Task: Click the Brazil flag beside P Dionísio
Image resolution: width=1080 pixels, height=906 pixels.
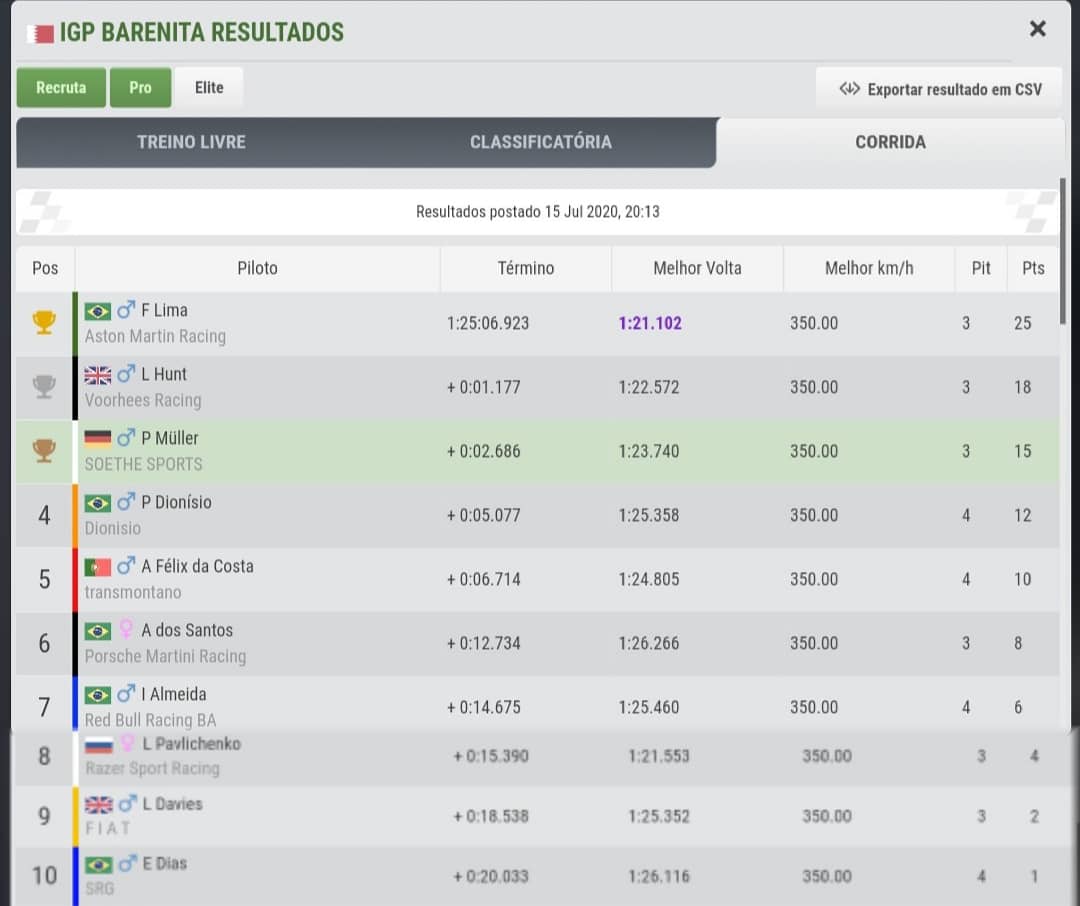Action: 98,503
